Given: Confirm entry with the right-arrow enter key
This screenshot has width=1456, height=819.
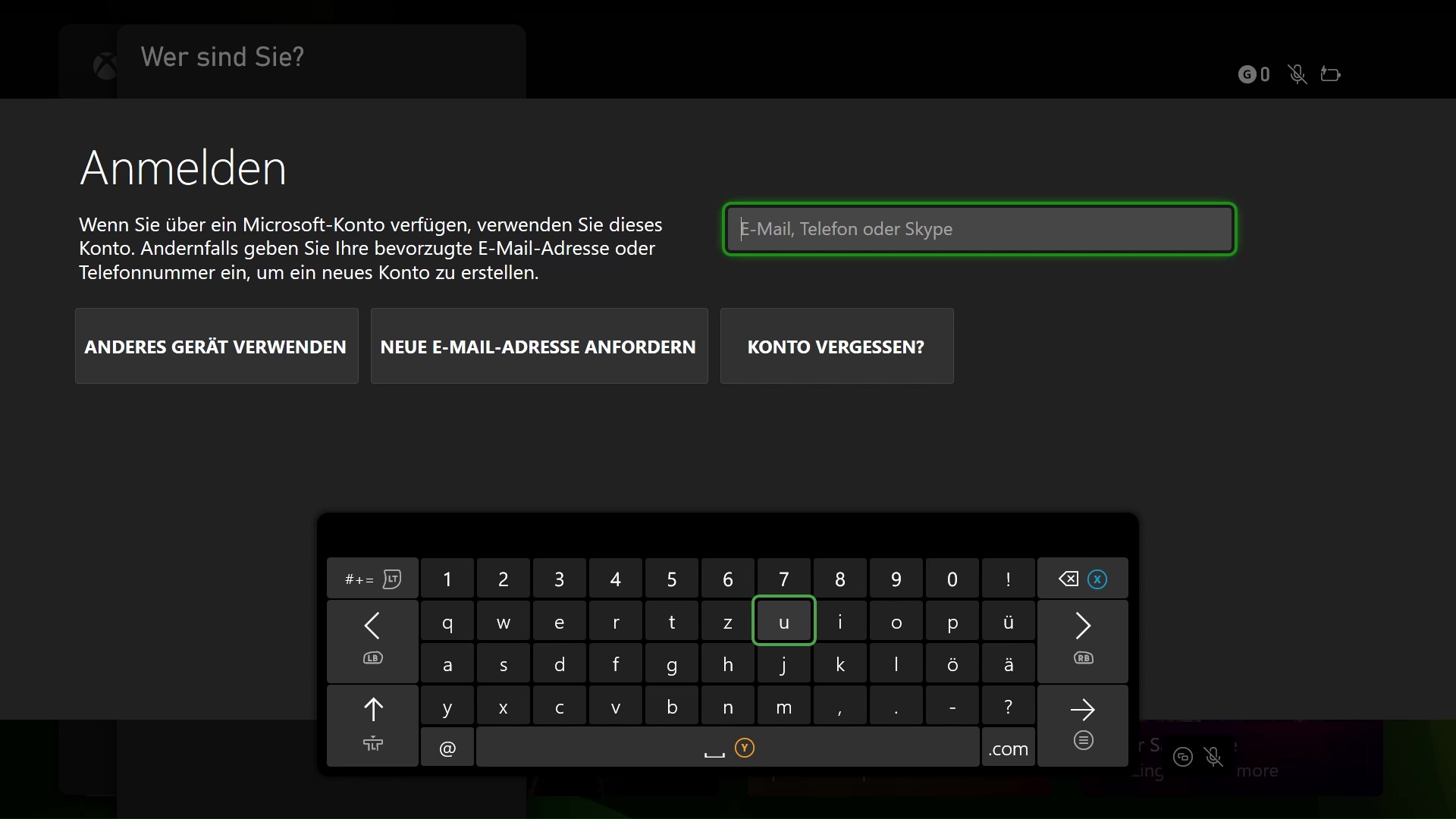Looking at the screenshot, I should (x=1083, y=726).
